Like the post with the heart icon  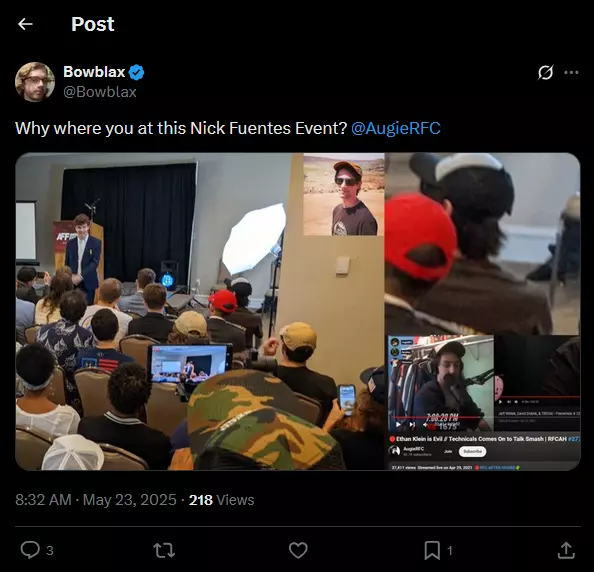click(298, 550)
